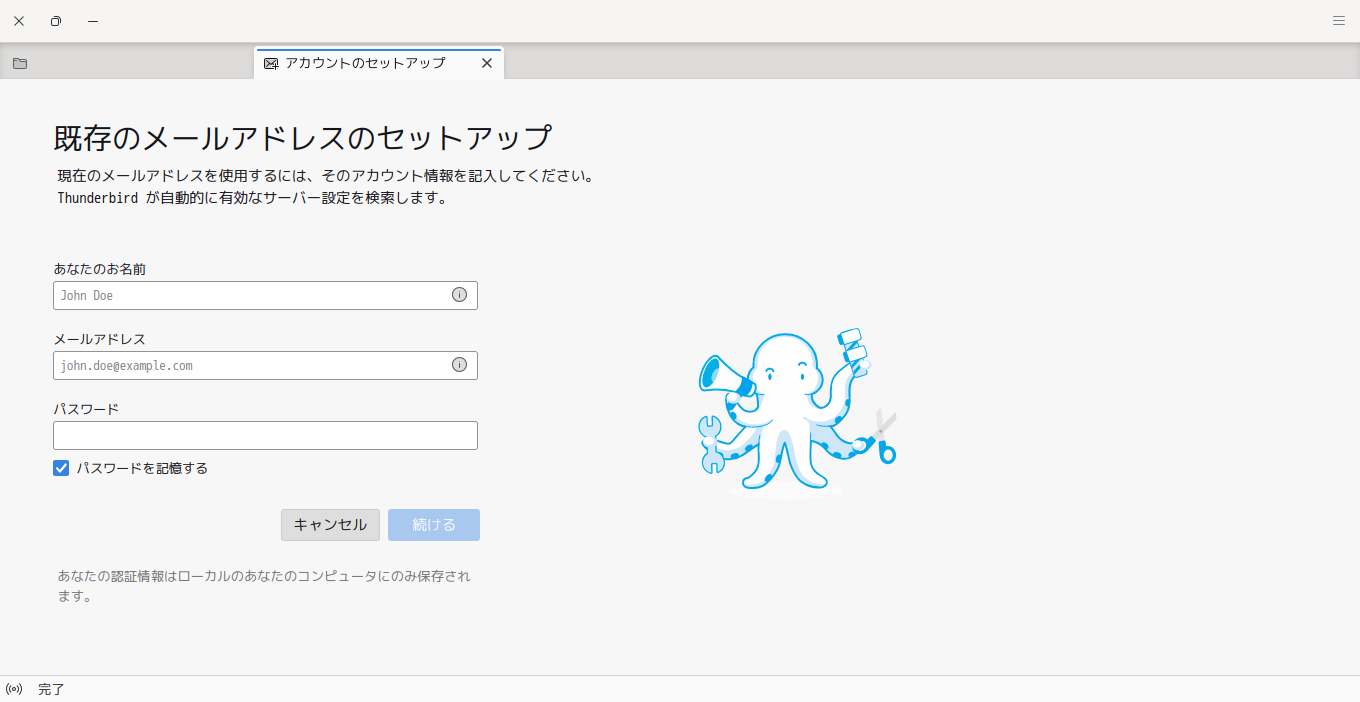Viewport: 1360px width, 702px height.
Task: Click heading 既存のメールアドレスのセットアップ
Action: (x=302, y=137)
